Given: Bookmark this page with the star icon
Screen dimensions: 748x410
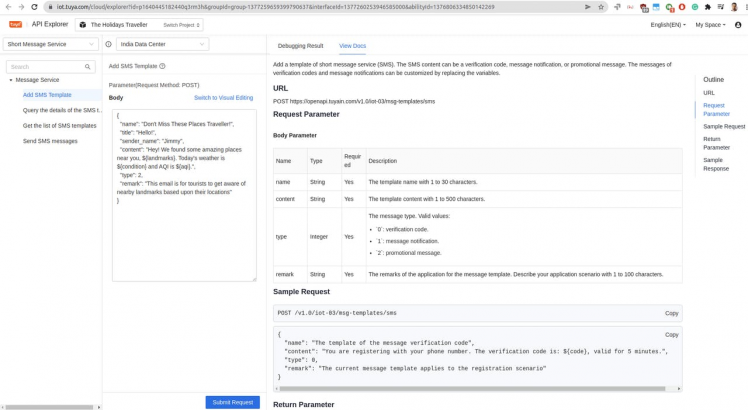Looking at the screenshot, I should [x=601, y=7].
